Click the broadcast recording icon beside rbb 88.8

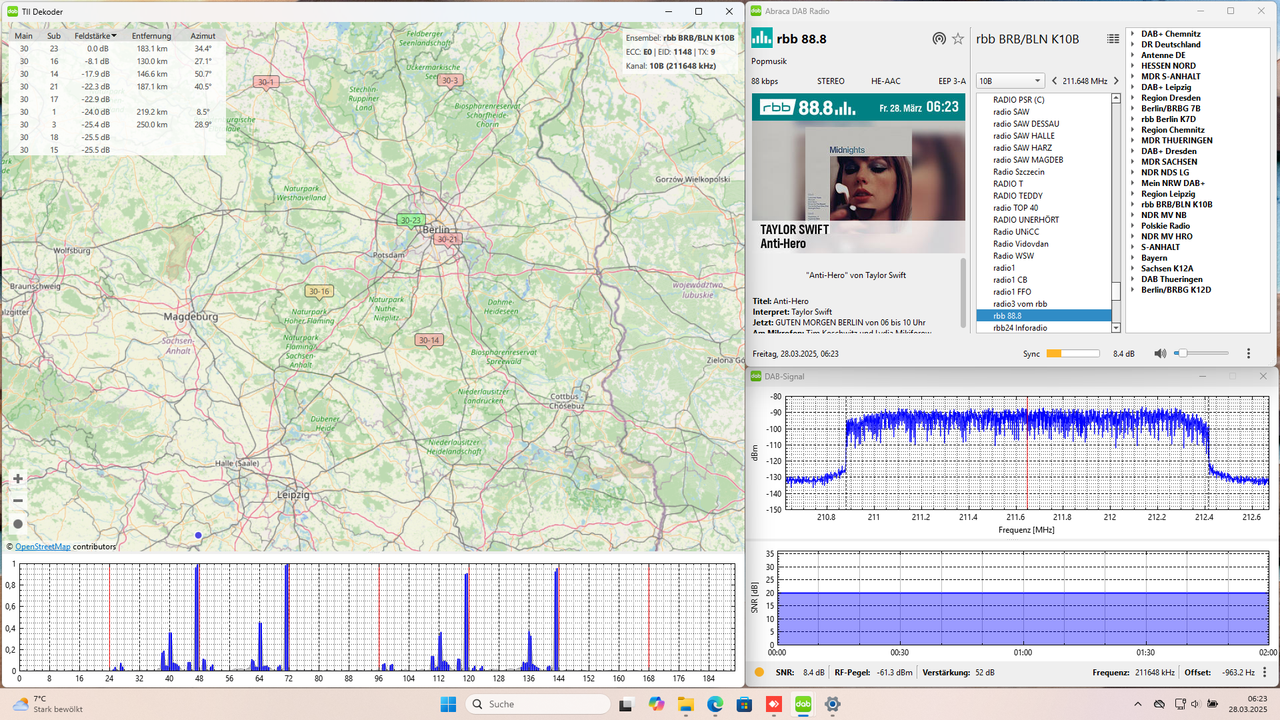pos(938,38)
